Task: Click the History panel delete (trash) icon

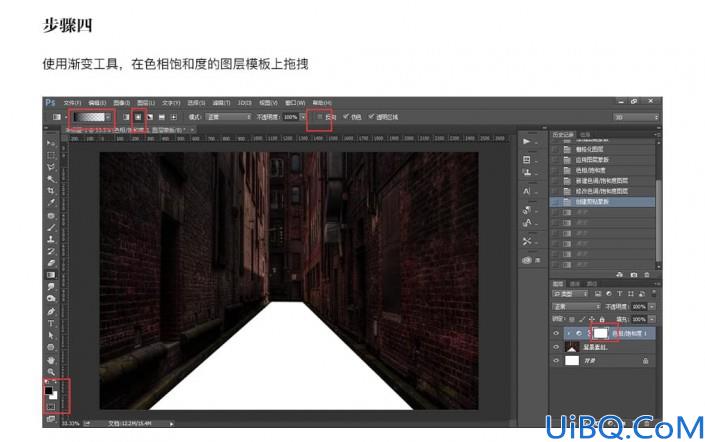Action: tap(647, 274)
